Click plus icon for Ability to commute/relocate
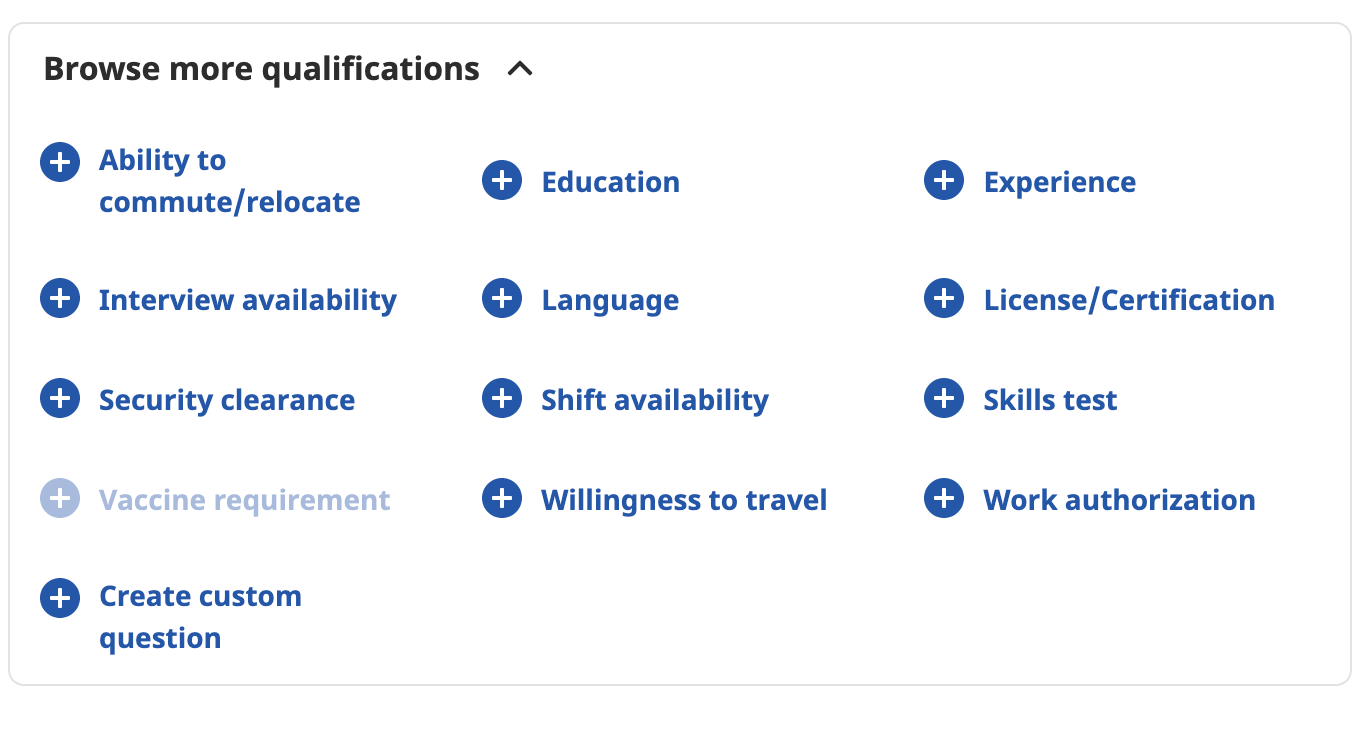The height and width of the screenshot is (730, 1372). (x=60, y=161)
